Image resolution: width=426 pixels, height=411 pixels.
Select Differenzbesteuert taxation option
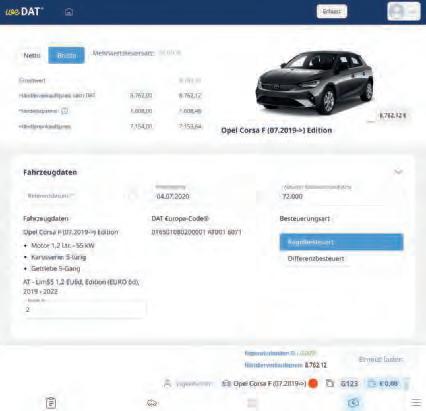(316, 259)
